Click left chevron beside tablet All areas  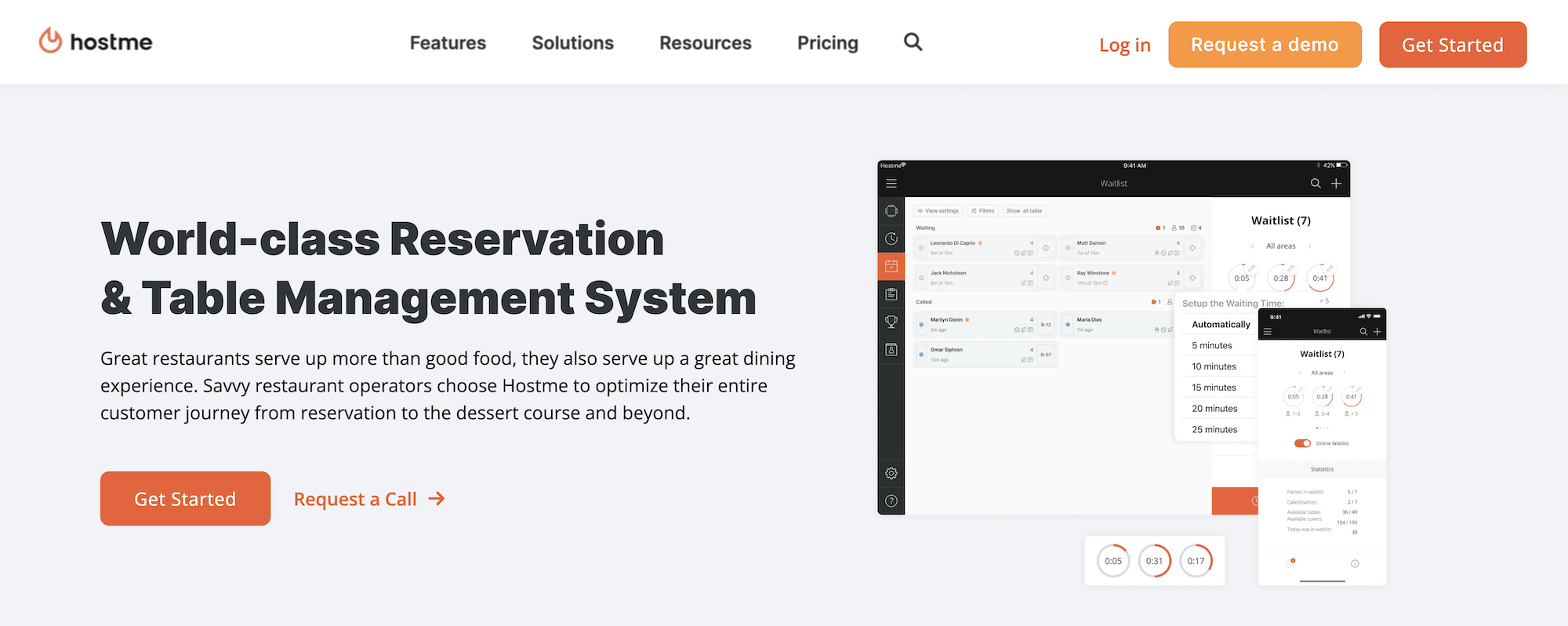pyautogui.click(x=1253, y=246)
